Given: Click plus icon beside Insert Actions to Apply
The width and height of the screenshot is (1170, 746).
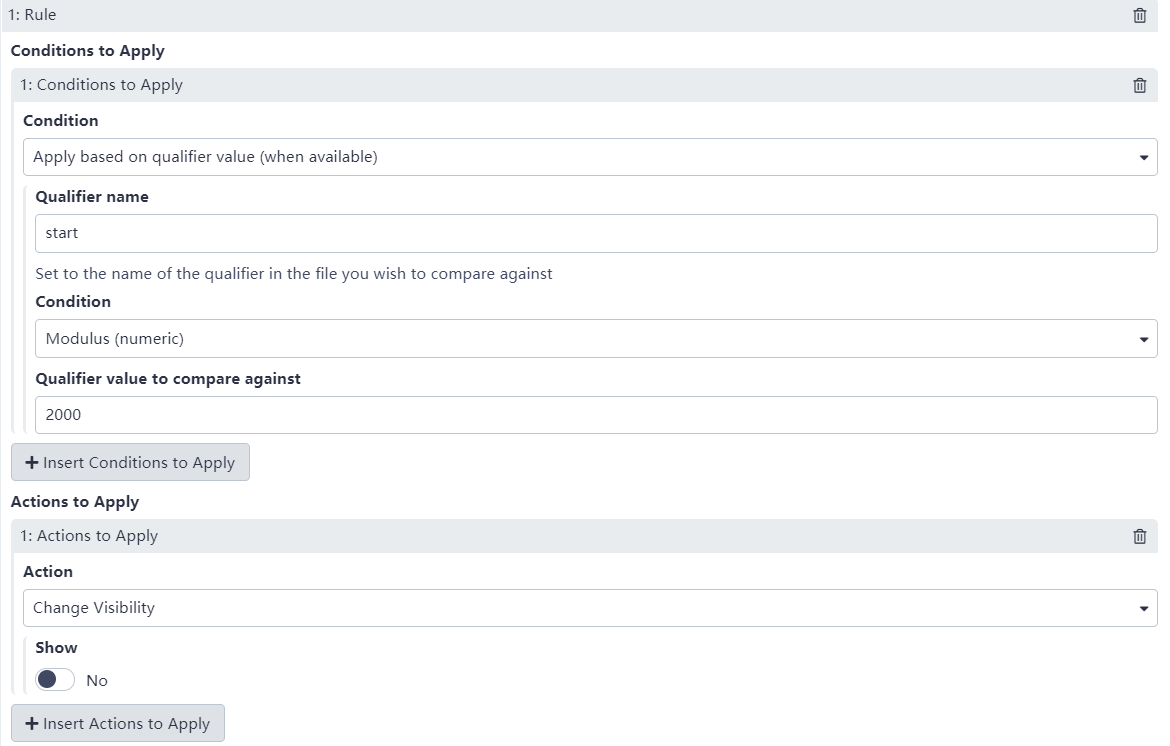Looking at the screenshot, I should pyautogui.click(x=32, y=724).
